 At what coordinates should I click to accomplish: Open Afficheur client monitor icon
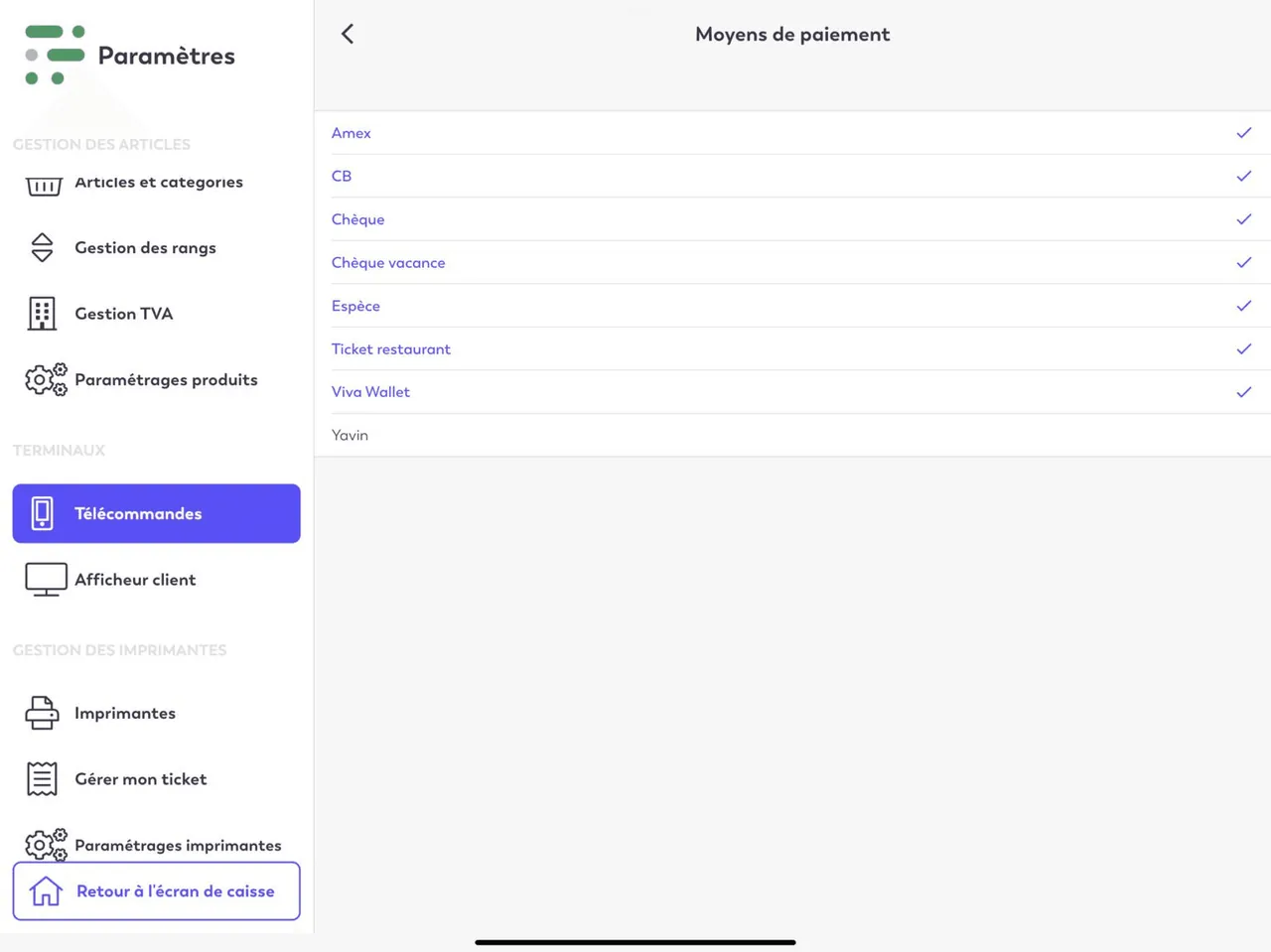click(x=46, y=580)
